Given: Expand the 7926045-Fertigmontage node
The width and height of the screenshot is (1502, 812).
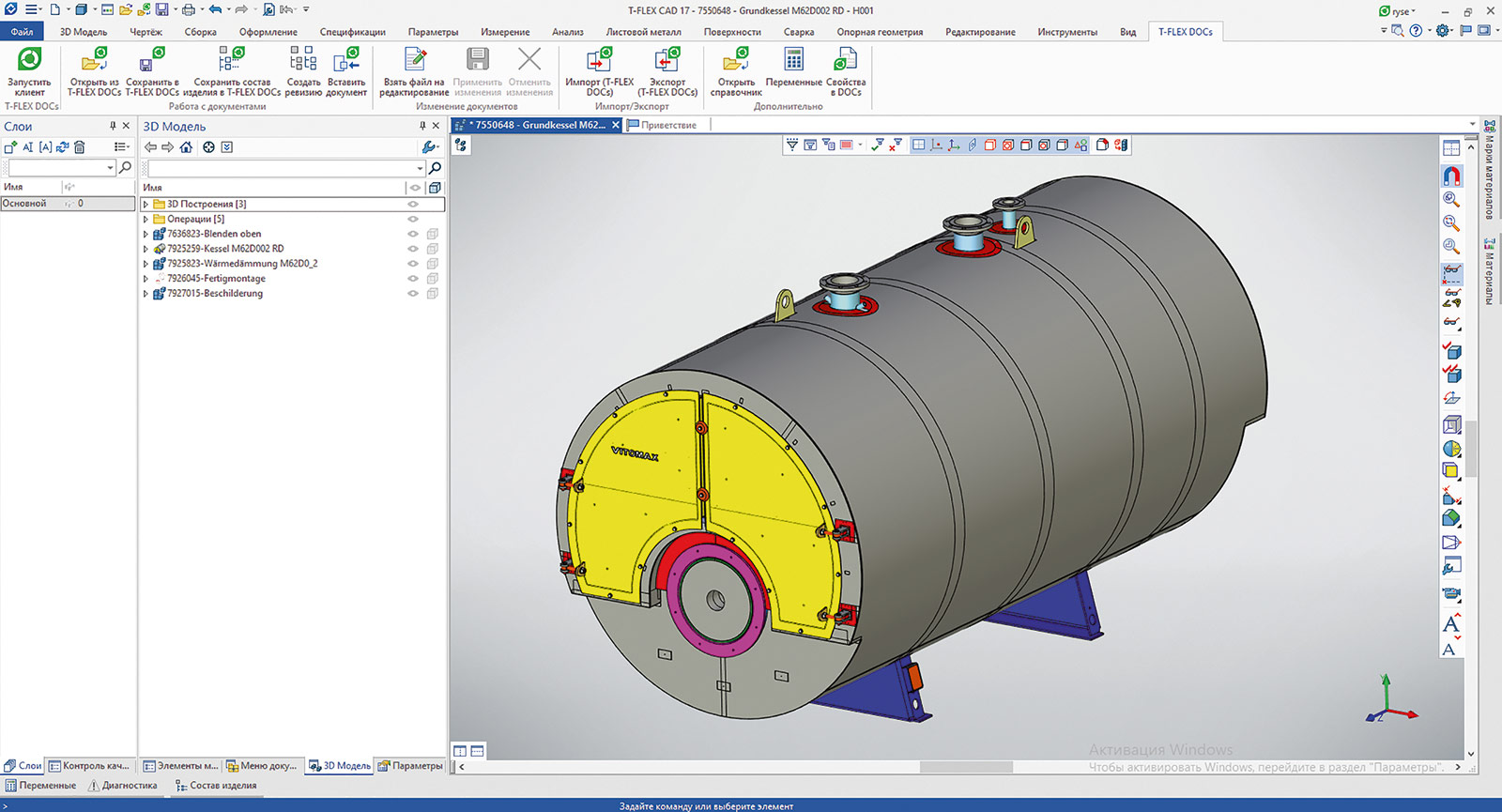Looking at the screenshot, I should (146, 279).
